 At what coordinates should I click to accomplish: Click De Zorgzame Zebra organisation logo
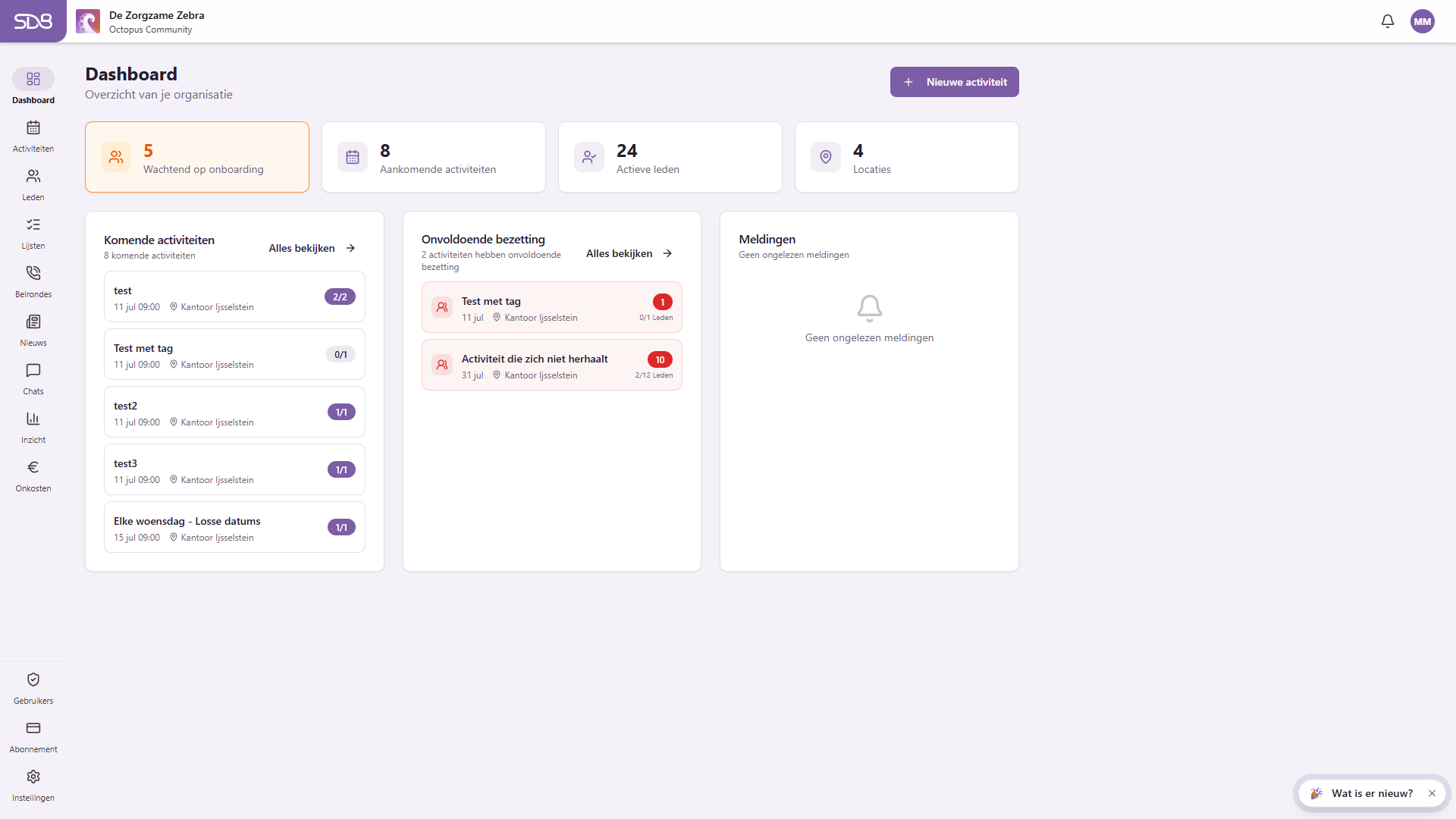coord(88,21)
